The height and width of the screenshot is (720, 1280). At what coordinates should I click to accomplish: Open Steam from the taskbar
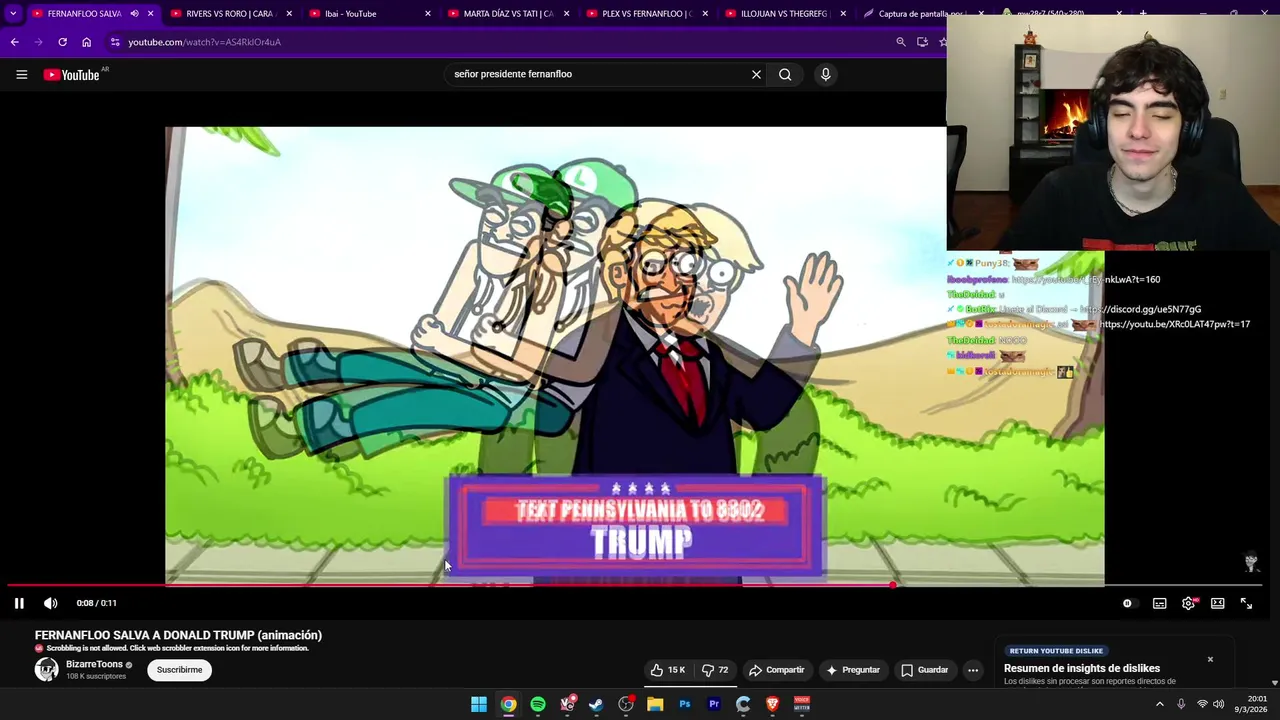tap(596, 704)
